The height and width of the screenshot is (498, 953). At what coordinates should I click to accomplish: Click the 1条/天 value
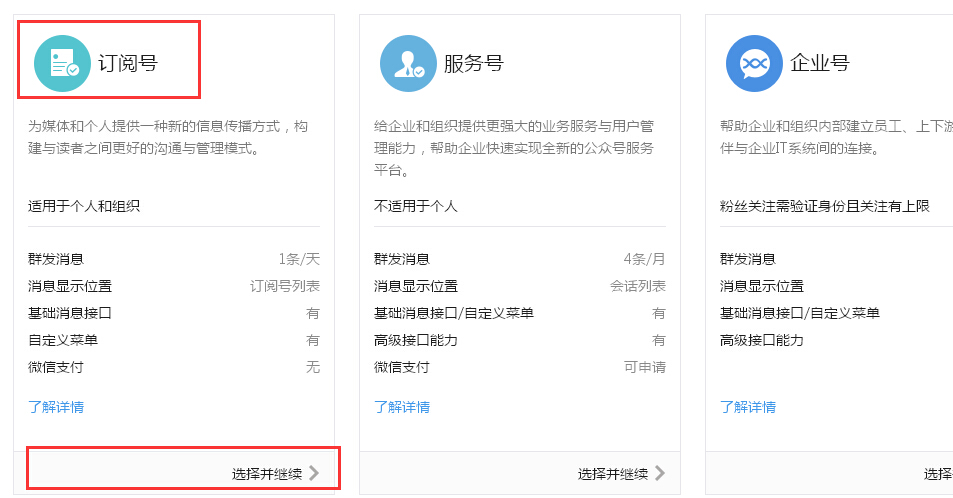point(299,259)
